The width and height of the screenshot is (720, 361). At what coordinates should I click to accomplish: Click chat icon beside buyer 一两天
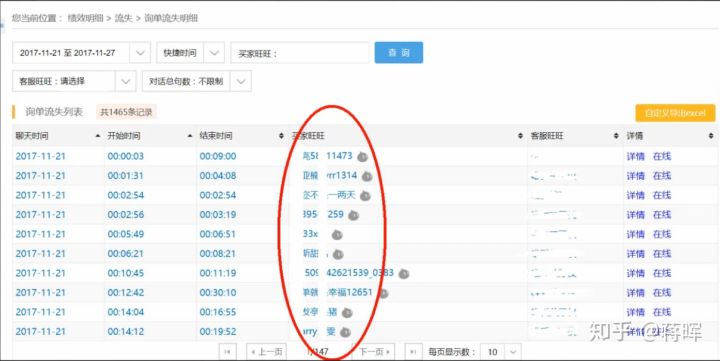pos(365,196)
